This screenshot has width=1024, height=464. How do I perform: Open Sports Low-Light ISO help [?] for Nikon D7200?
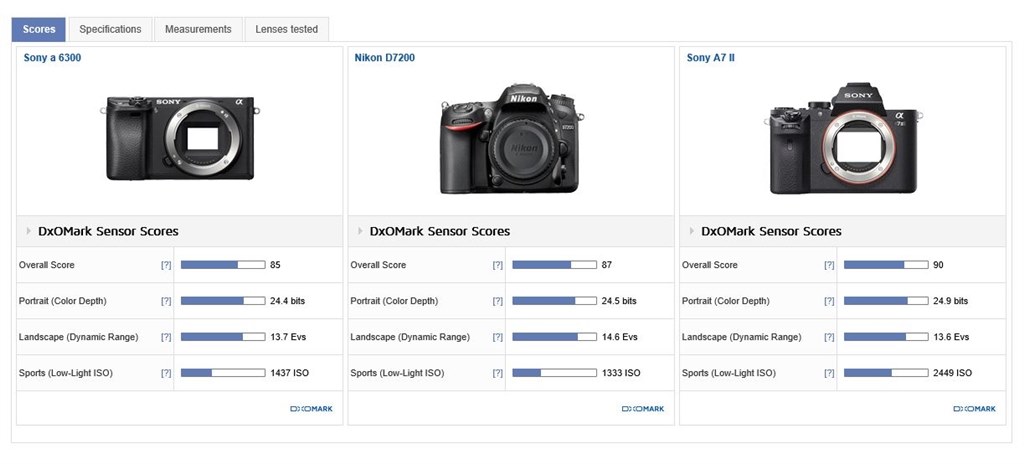coord(498,373)
